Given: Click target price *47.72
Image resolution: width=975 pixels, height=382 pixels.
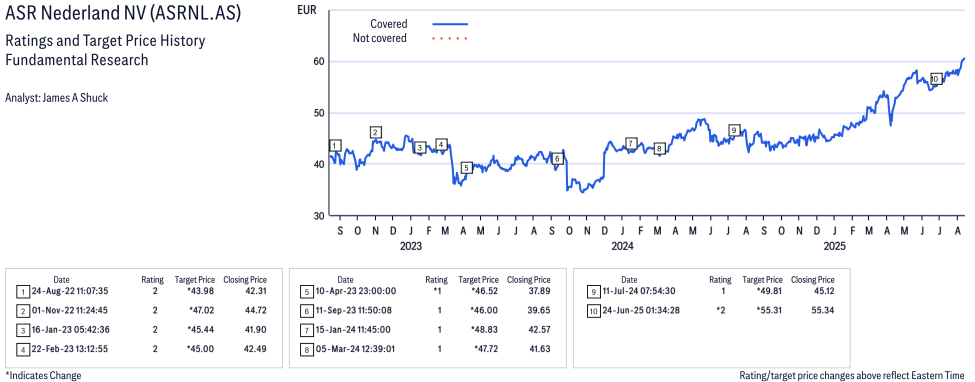Looking at the screenshot, I should 484,348.
